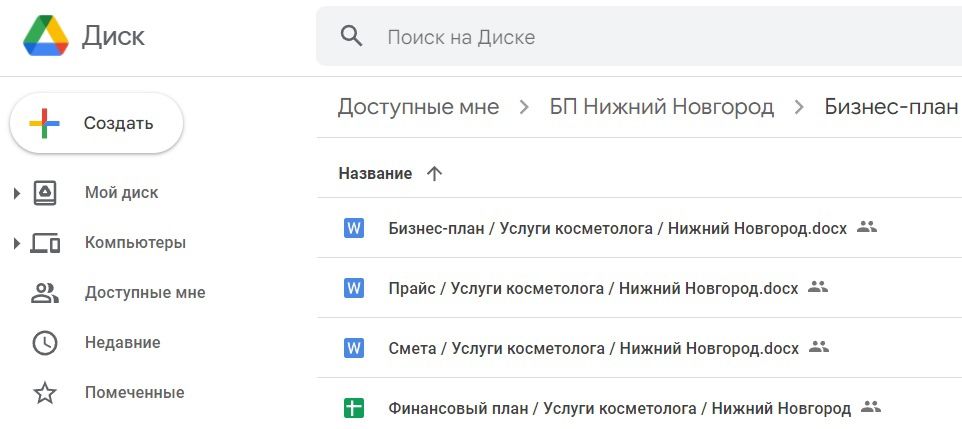Click the Computers device icon
Image resolution: width=962 pixels, height=429 pixels.
point(45,243)
